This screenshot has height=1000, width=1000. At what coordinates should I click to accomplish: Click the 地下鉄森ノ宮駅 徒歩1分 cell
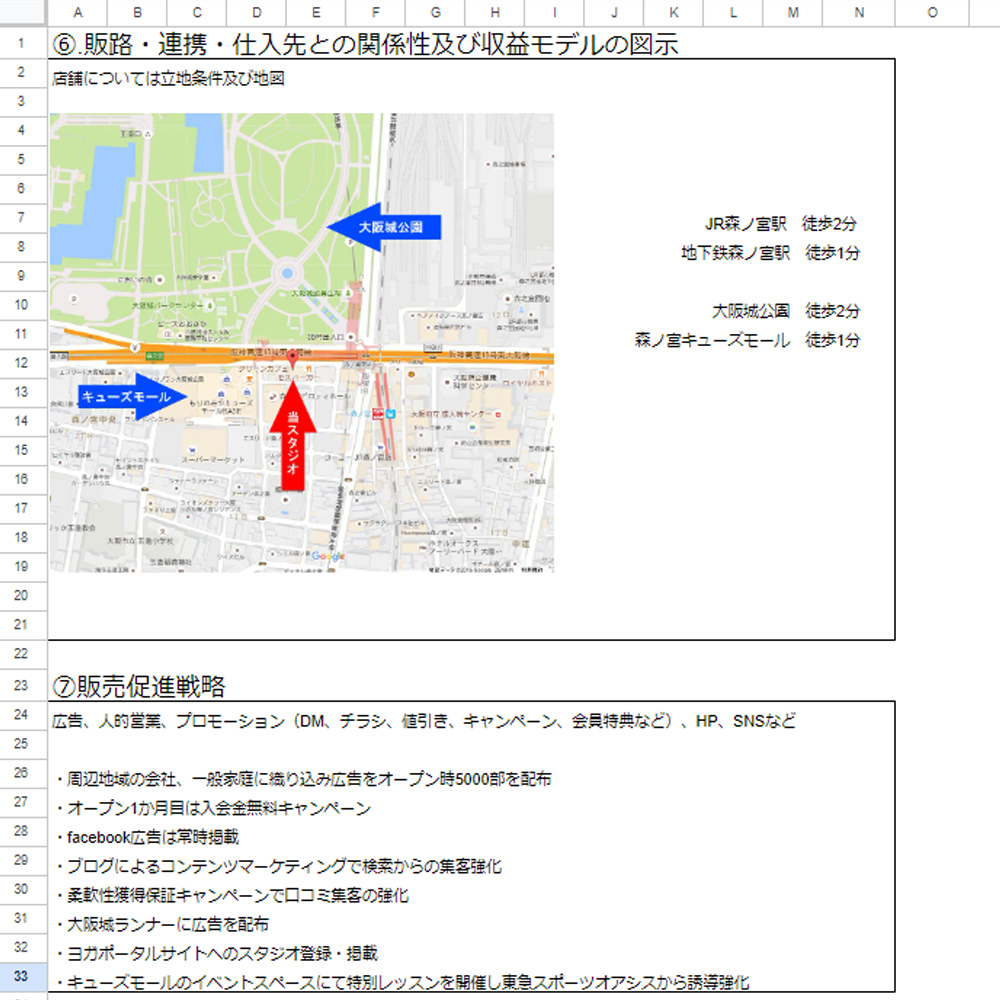pyautogui.click(x=770, y=253)
